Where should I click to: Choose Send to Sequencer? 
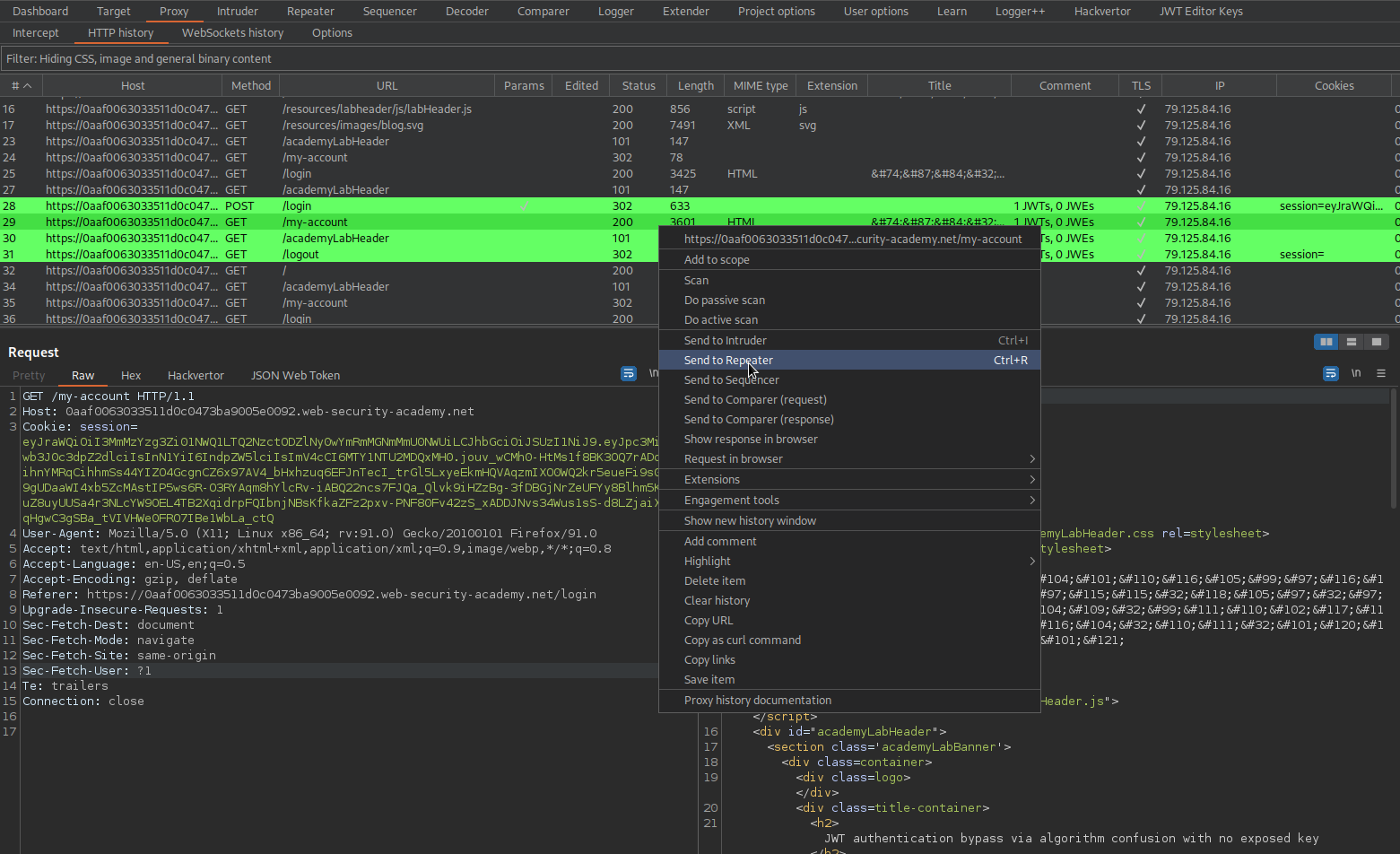point(849,380)
